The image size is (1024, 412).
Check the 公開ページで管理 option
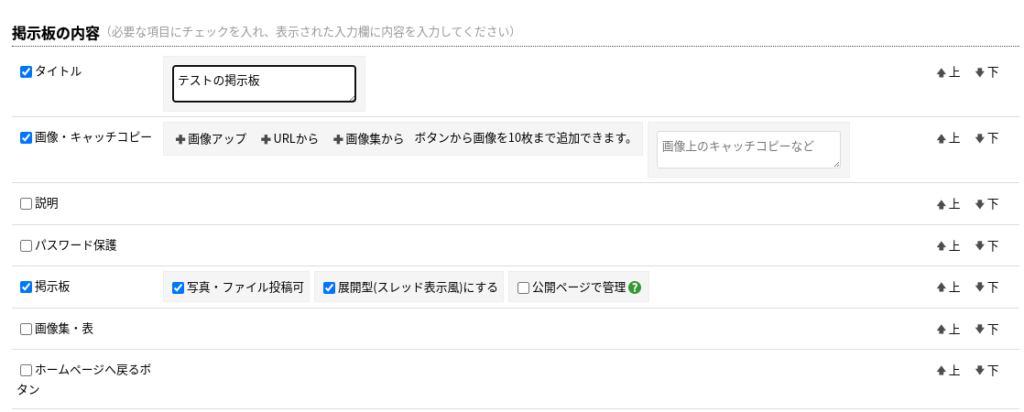click(x=523, y=288)
